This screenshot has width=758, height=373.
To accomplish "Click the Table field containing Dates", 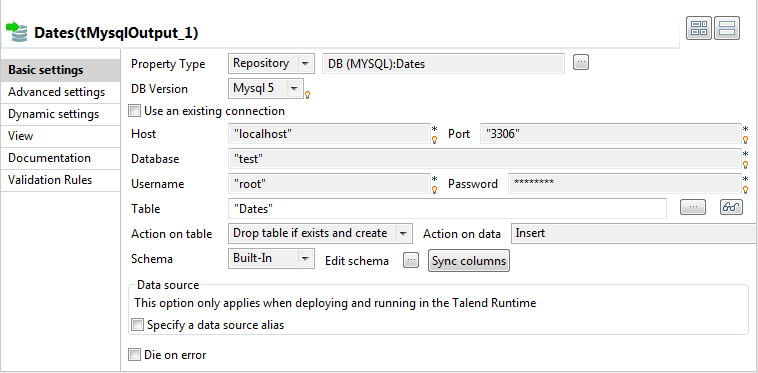I will click(447, 209).
